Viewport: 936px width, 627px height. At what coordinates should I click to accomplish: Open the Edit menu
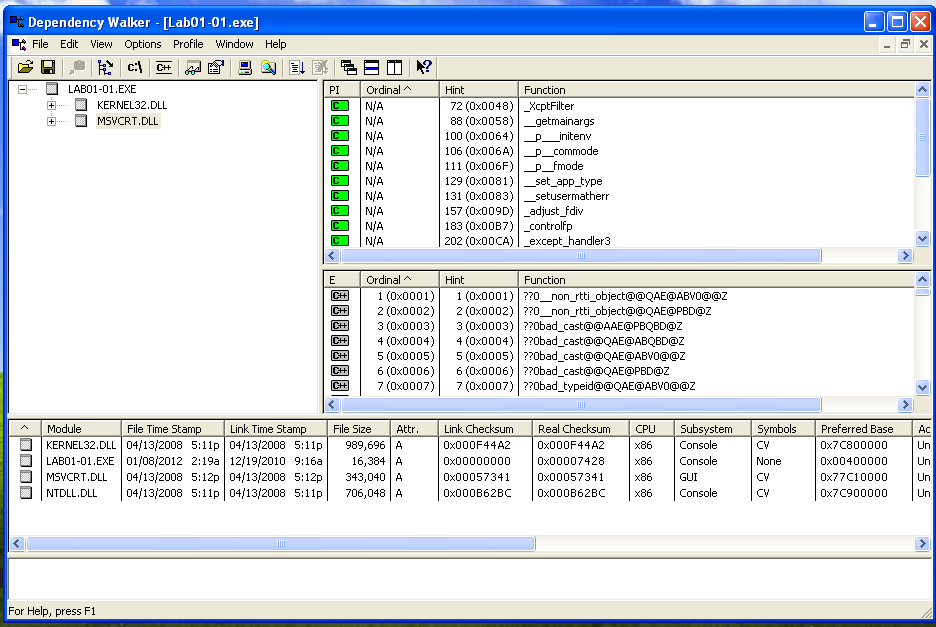[69, 44]
